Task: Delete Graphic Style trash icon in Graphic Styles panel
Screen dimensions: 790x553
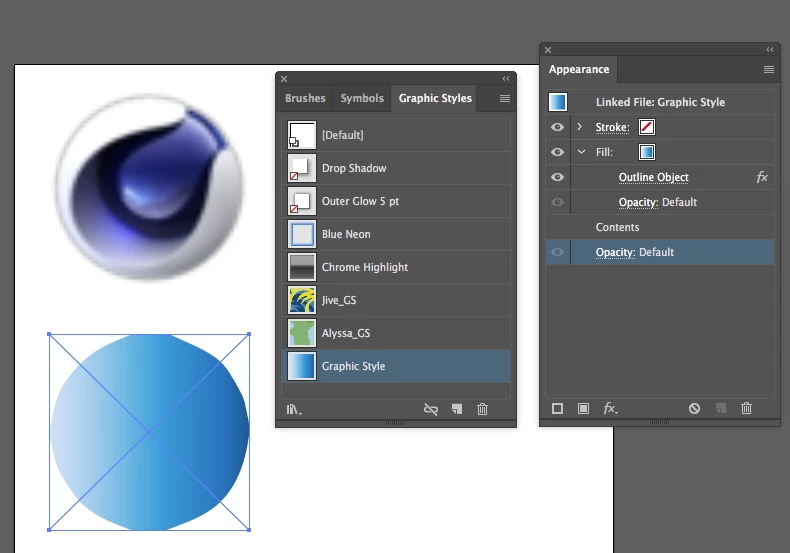Action: [x=482, y=409]
